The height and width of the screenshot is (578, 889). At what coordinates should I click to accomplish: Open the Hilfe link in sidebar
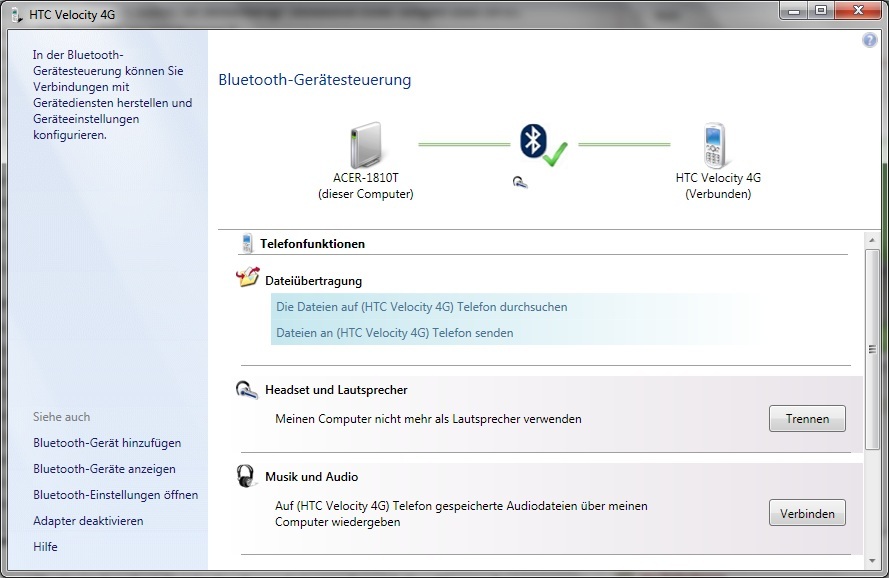(45, 547)
